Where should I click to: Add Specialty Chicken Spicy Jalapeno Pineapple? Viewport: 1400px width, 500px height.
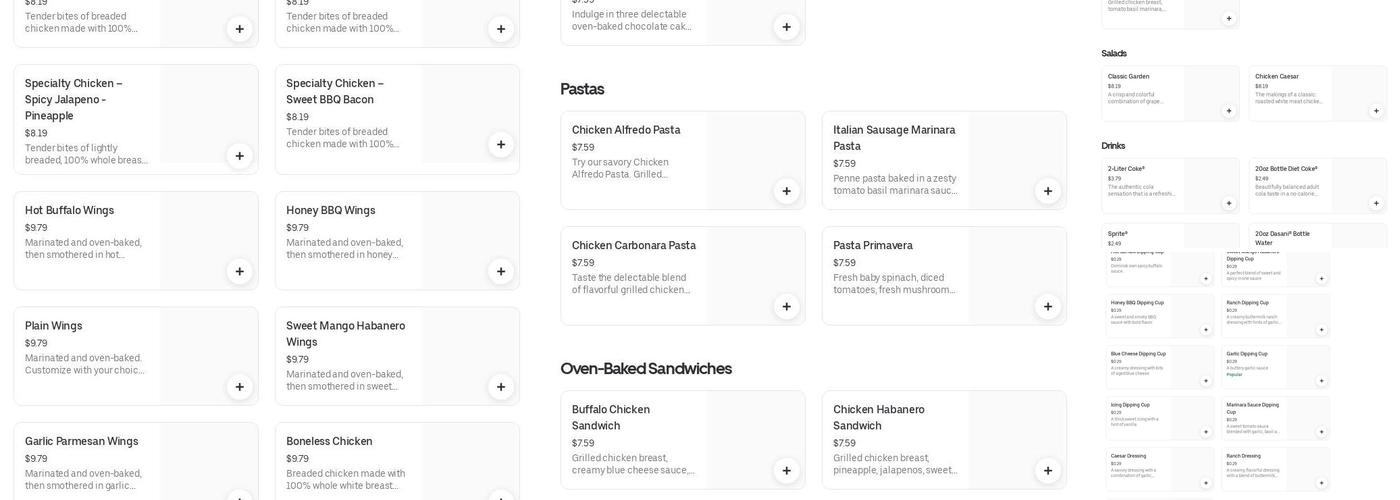click(240, 156)
